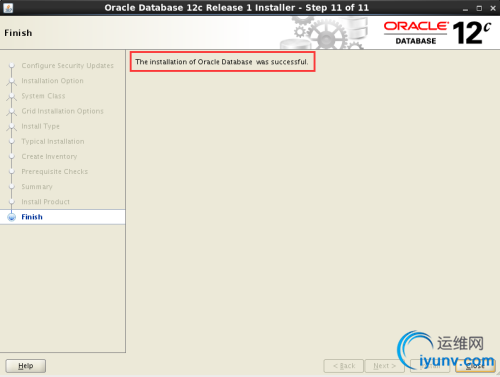Viewport: 500px width, 377px height.
Task: Select the Prerequisite Checks step
Action: point(55,172)
